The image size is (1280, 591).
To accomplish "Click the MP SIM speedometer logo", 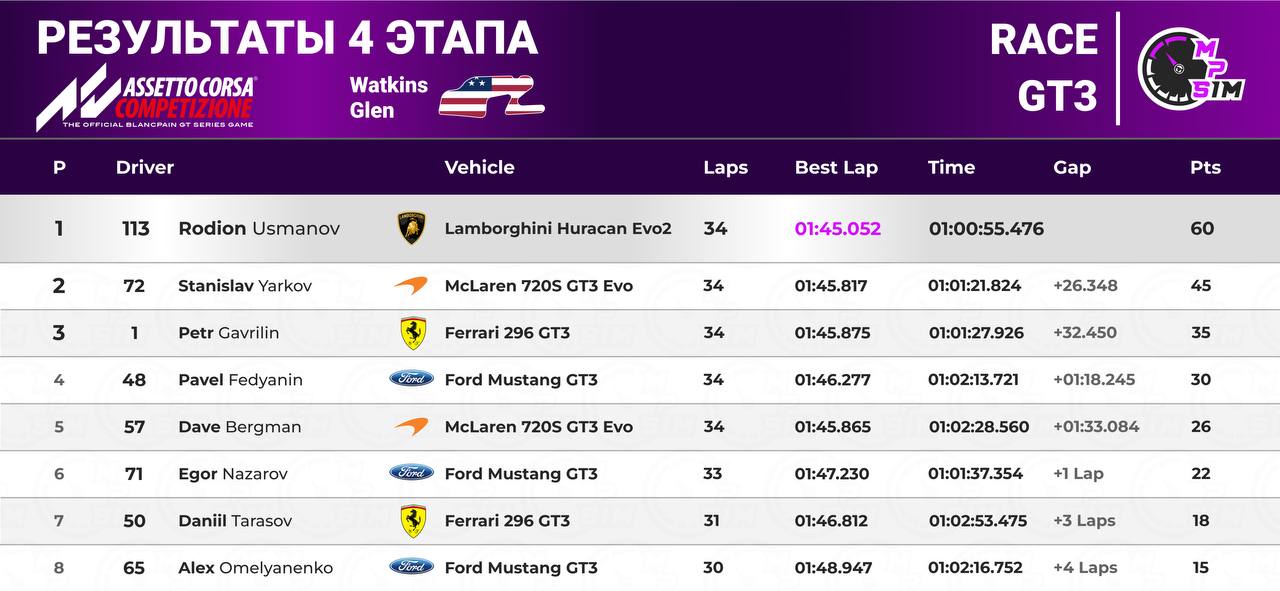I will (x=1190, y=68).
